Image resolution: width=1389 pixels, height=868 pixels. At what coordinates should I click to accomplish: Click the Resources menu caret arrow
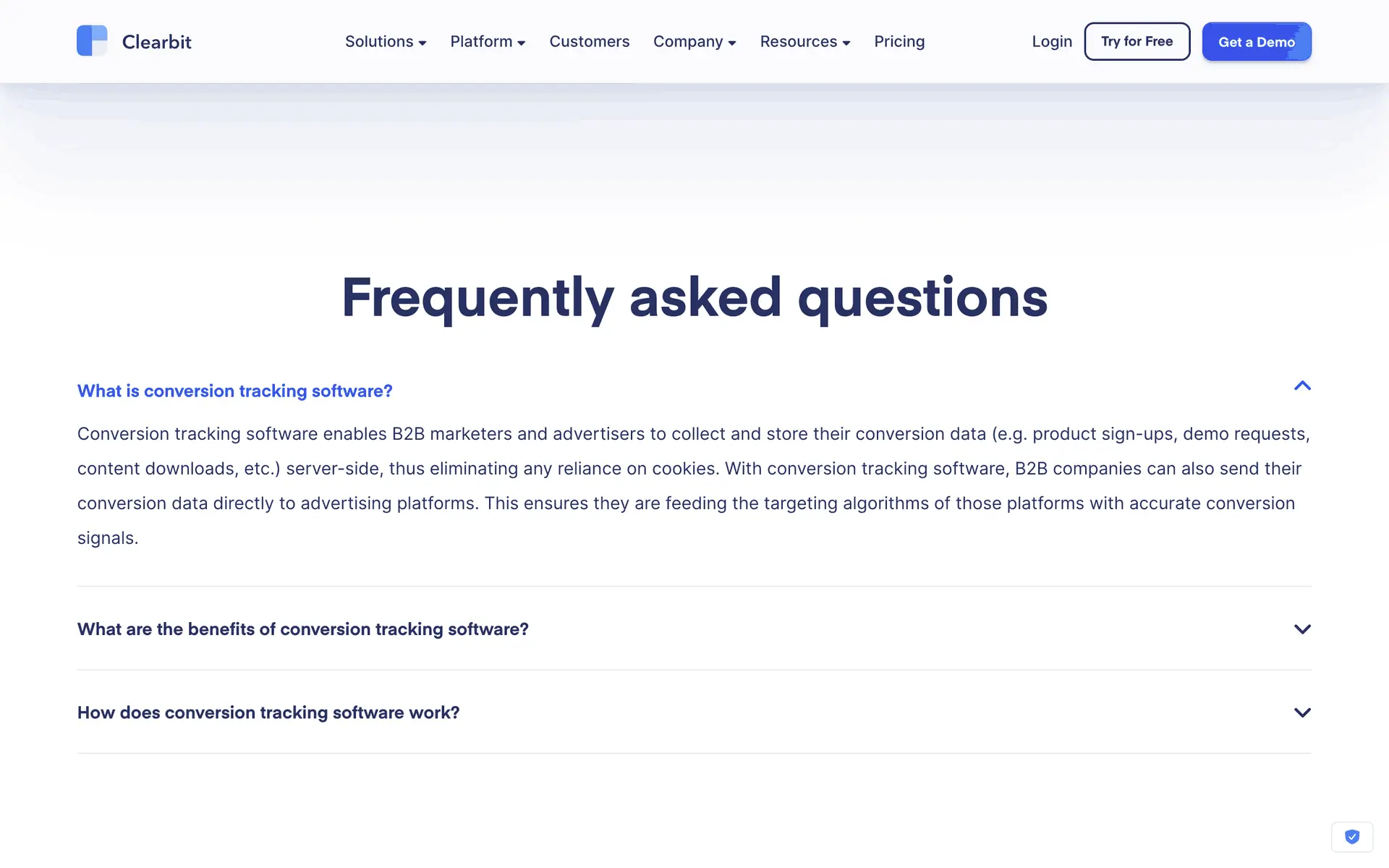click(846, 43)
